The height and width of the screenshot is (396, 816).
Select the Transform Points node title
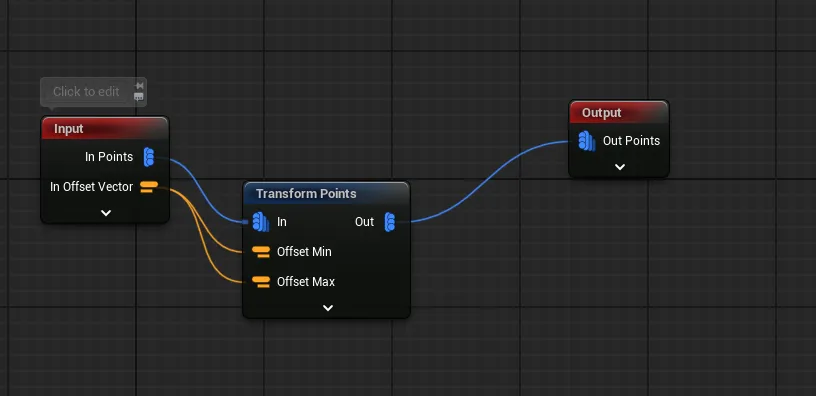[306, 194]
